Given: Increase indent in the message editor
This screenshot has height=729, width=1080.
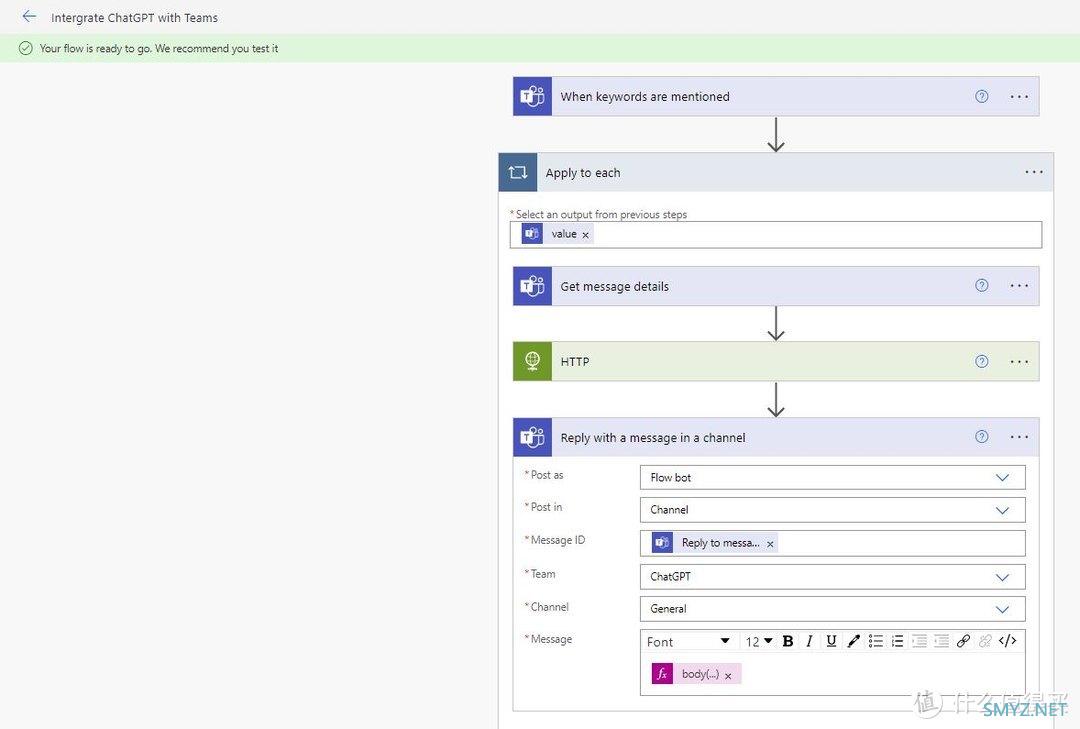Looking at the screenshot, I should tap(942, 641).
